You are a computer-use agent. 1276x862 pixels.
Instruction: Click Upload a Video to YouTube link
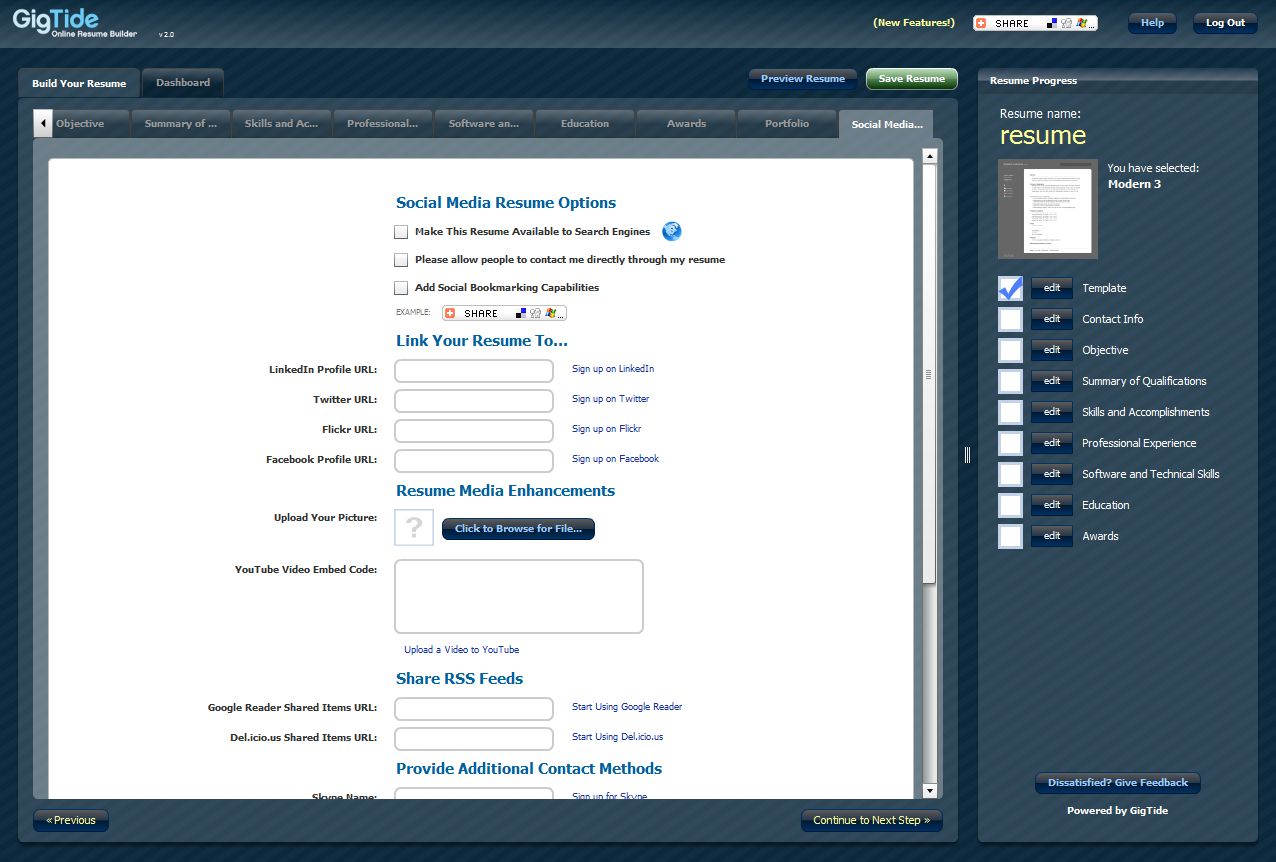pos(461,650)
